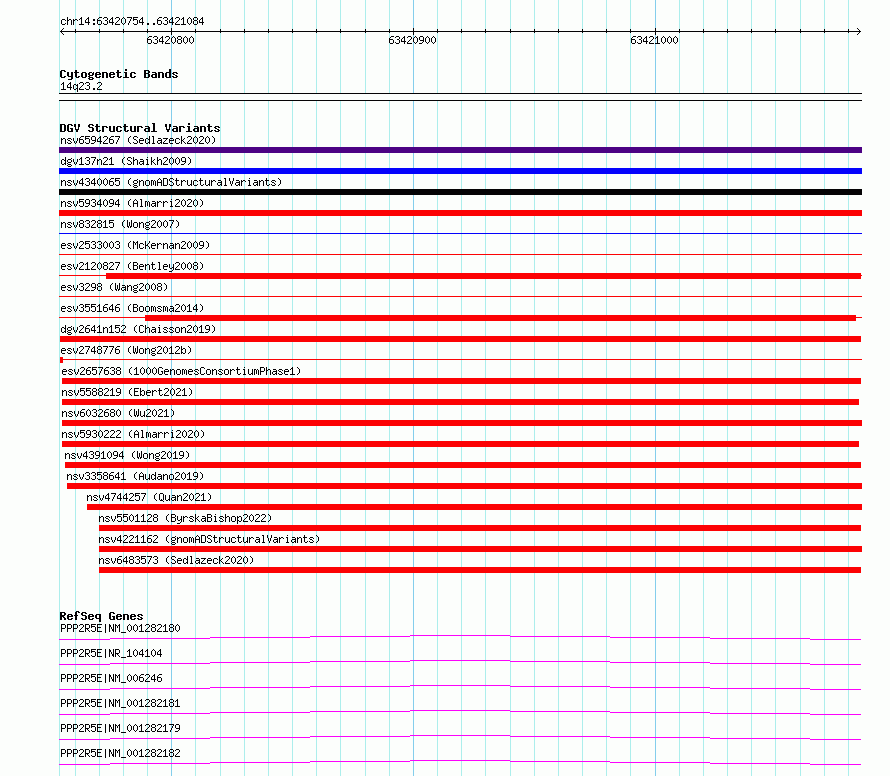The image size is (890, 776).
Task: Select variant dgv2641n152 (Chaisson2019) label
Action: [138, 329]
